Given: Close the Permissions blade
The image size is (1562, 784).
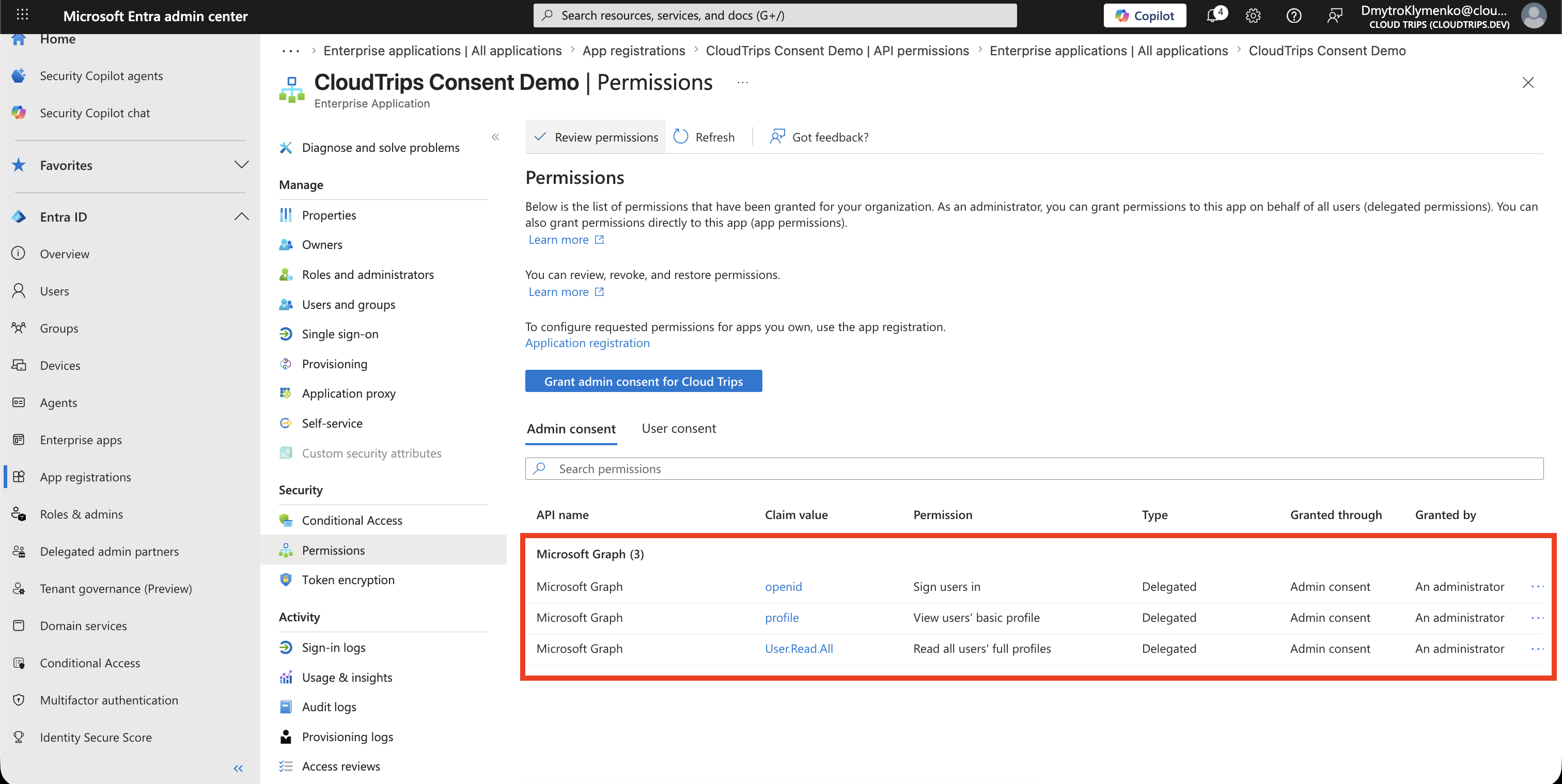Looking at the screenshot, I should pos(1528,83).
